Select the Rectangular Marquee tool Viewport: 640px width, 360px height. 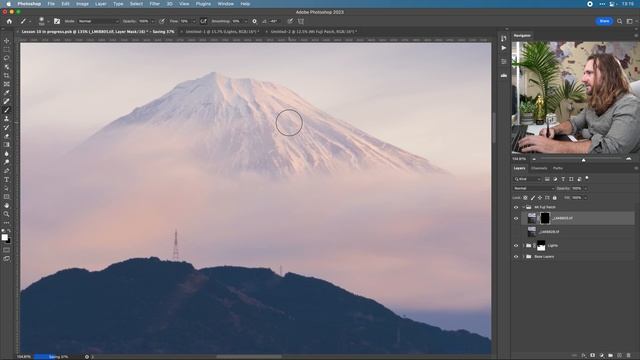[7, 49]
